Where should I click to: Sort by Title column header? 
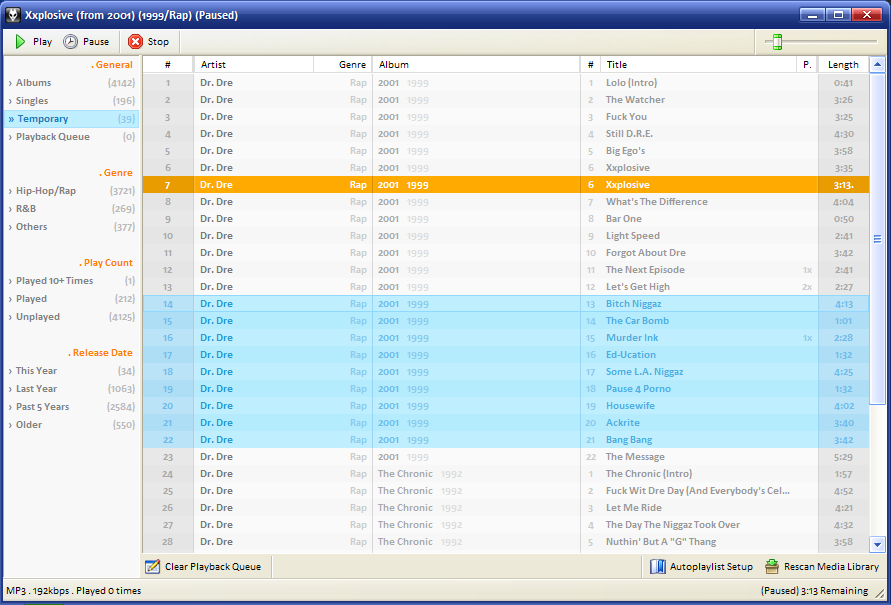point(698,65)
